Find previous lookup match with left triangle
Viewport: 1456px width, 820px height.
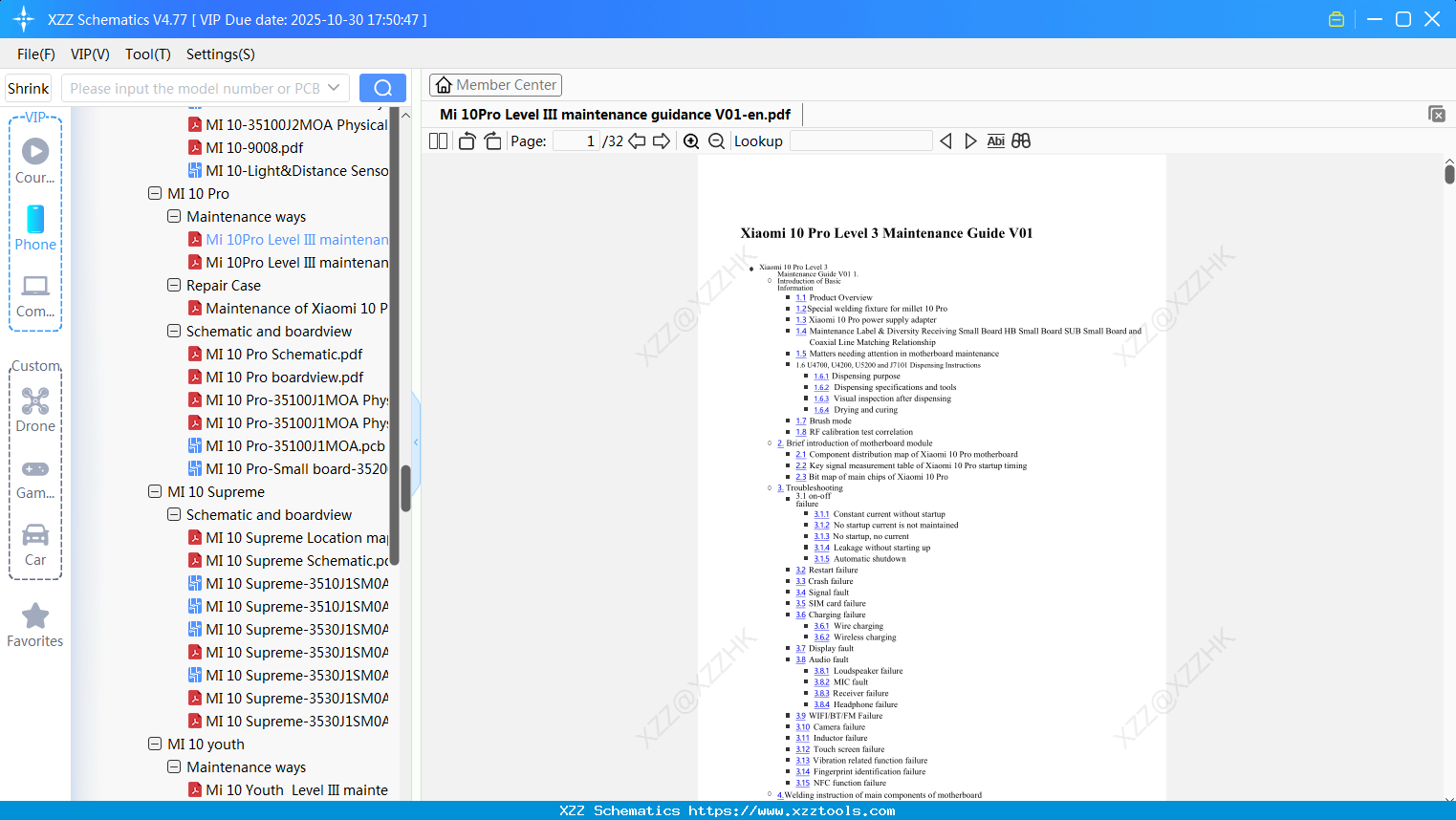pos(945,141)
